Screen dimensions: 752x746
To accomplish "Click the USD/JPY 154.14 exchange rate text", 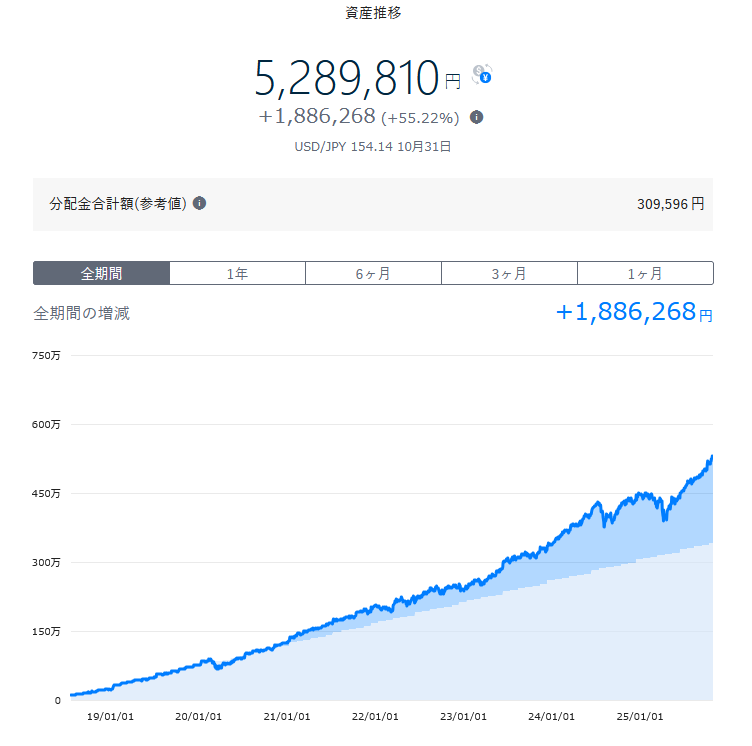I will [x=373, y=146].
